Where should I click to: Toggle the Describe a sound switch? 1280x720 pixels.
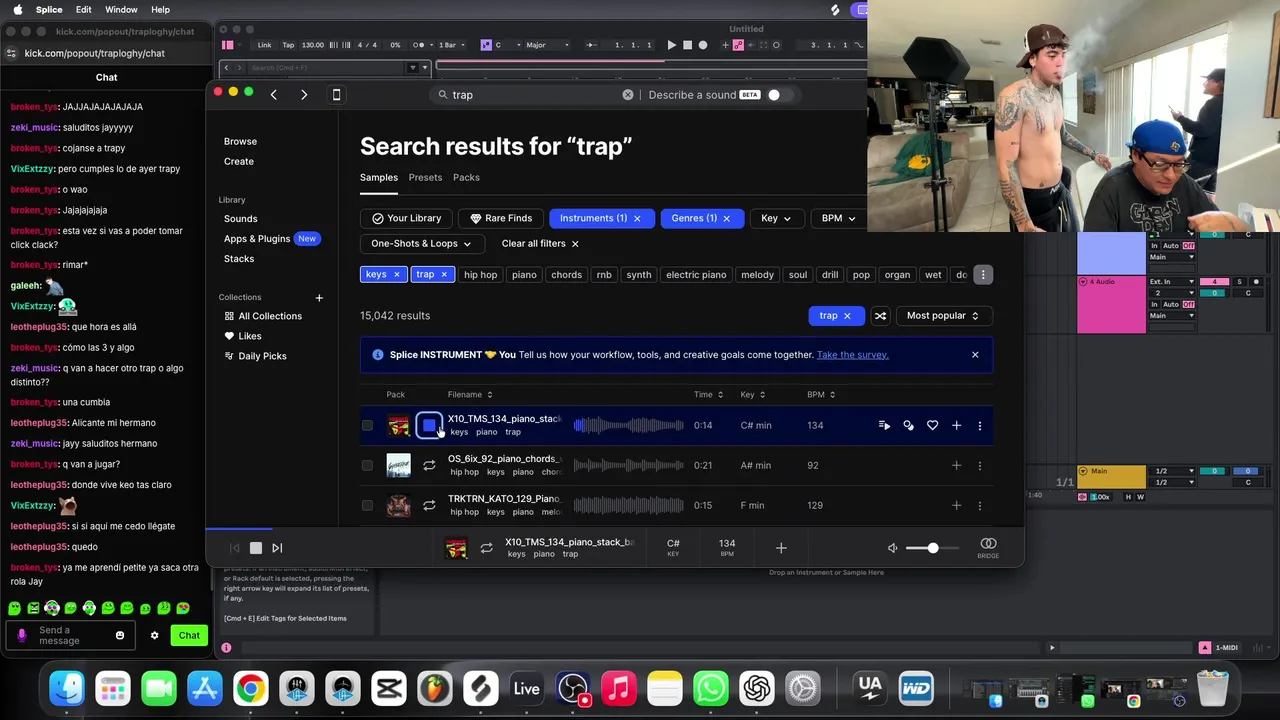pos(778,94)
